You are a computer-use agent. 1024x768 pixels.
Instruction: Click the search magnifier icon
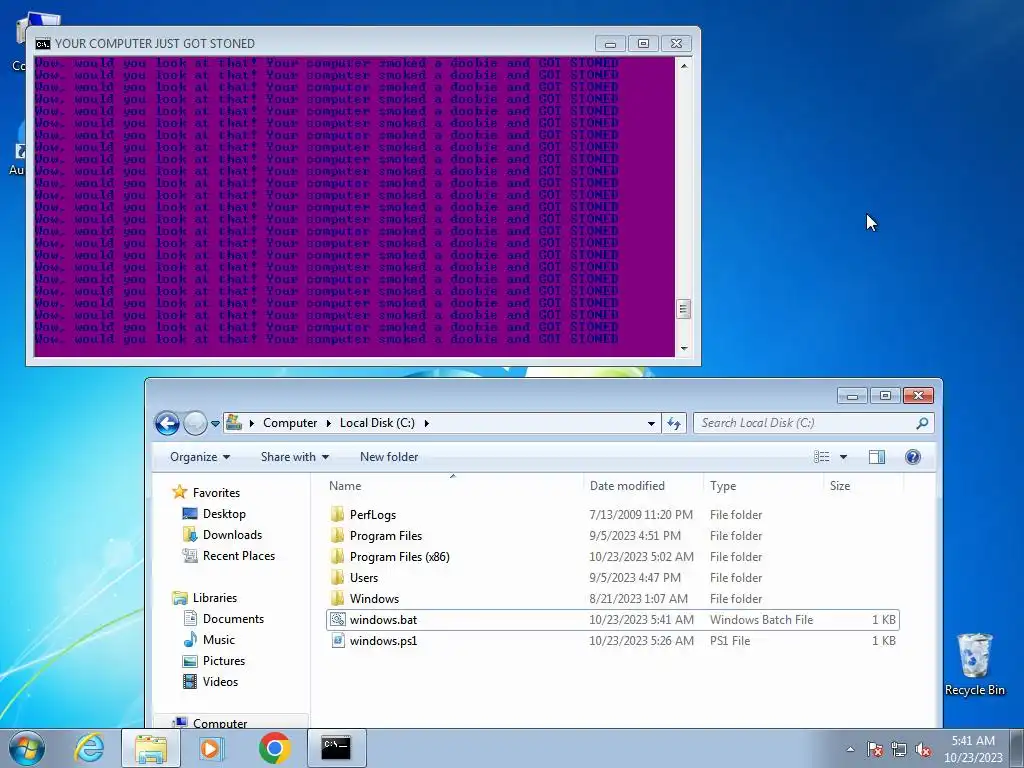coord(922,423)
